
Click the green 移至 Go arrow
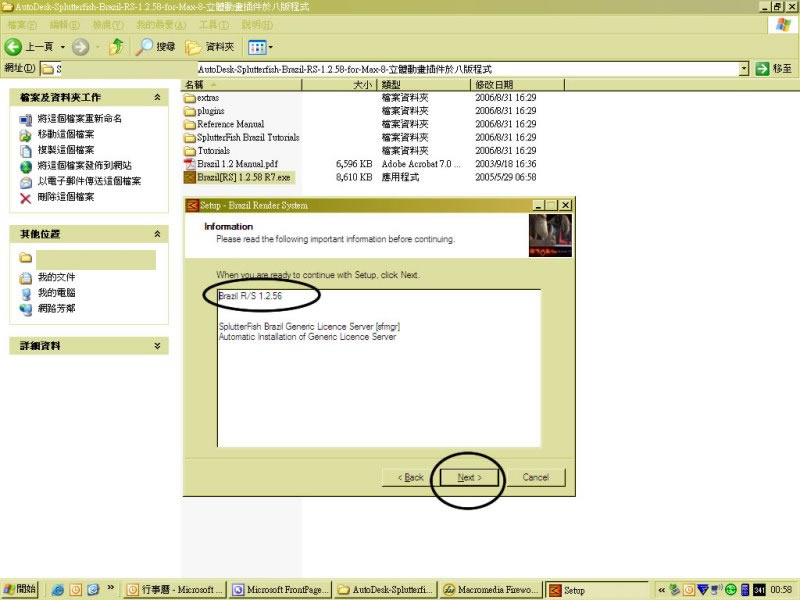pos(762,69)
